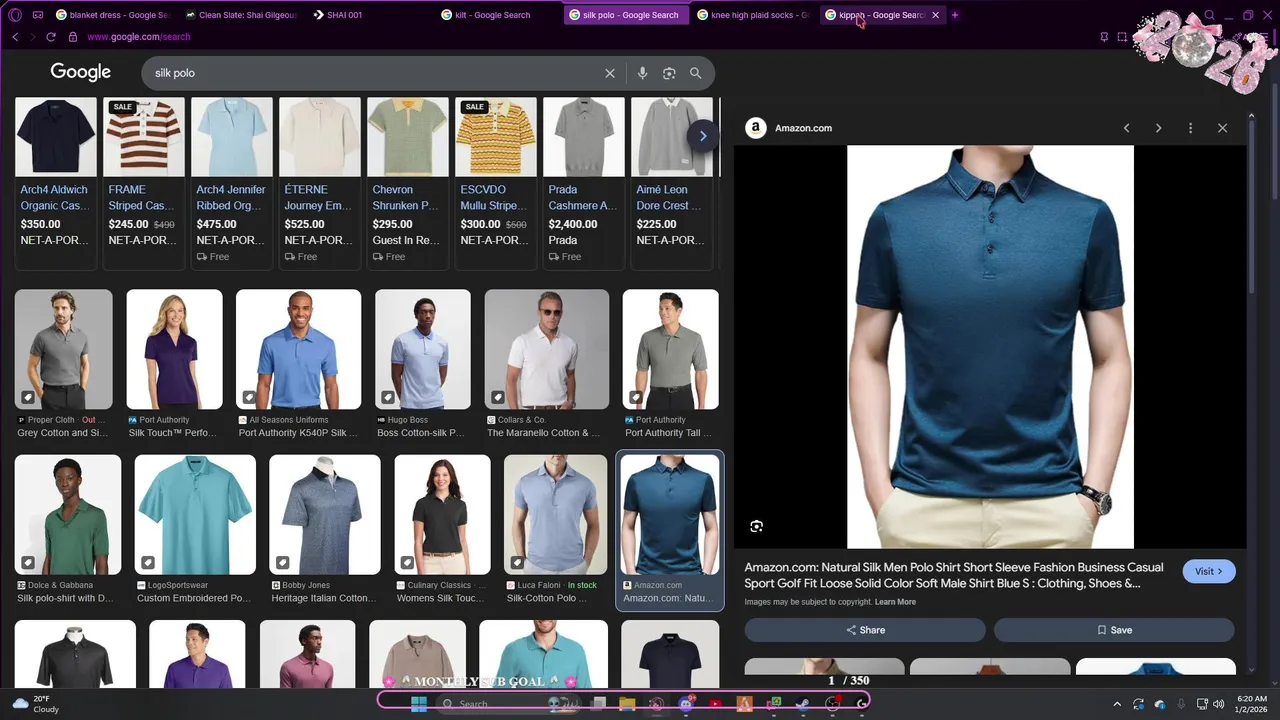The height and width of the screenshot is (720, 1280).
Task: Go to previous image in preview panel
Action: pyautogui.click(x=1127, y=128)
